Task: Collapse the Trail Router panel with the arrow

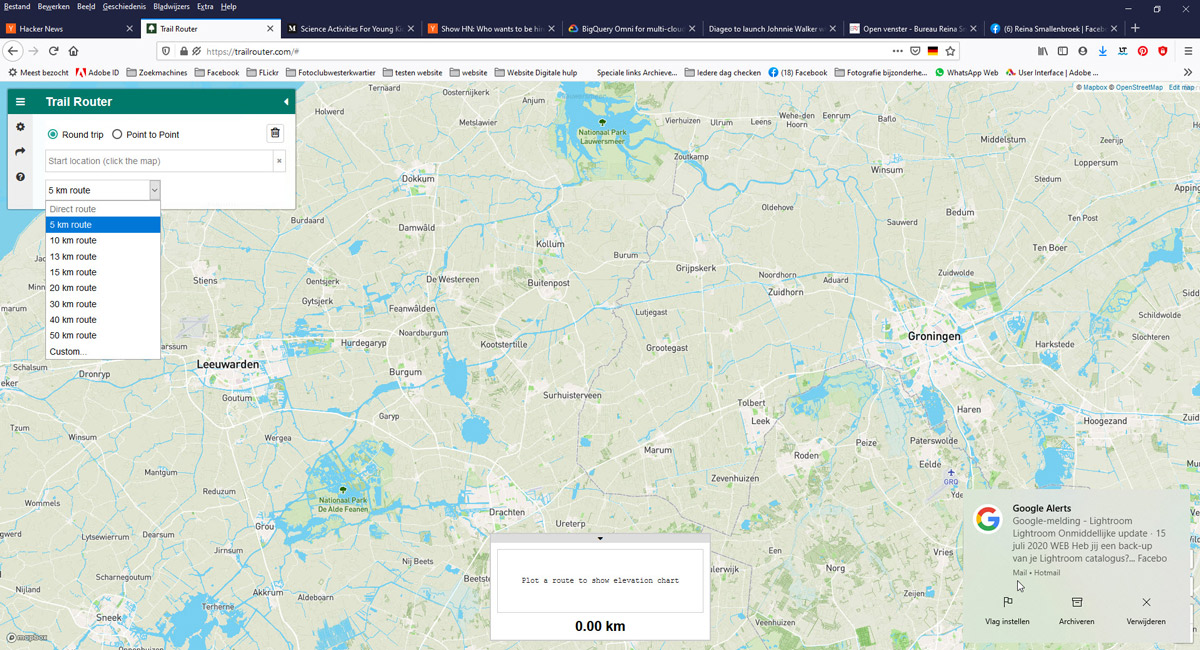Action: coord(286,102)
